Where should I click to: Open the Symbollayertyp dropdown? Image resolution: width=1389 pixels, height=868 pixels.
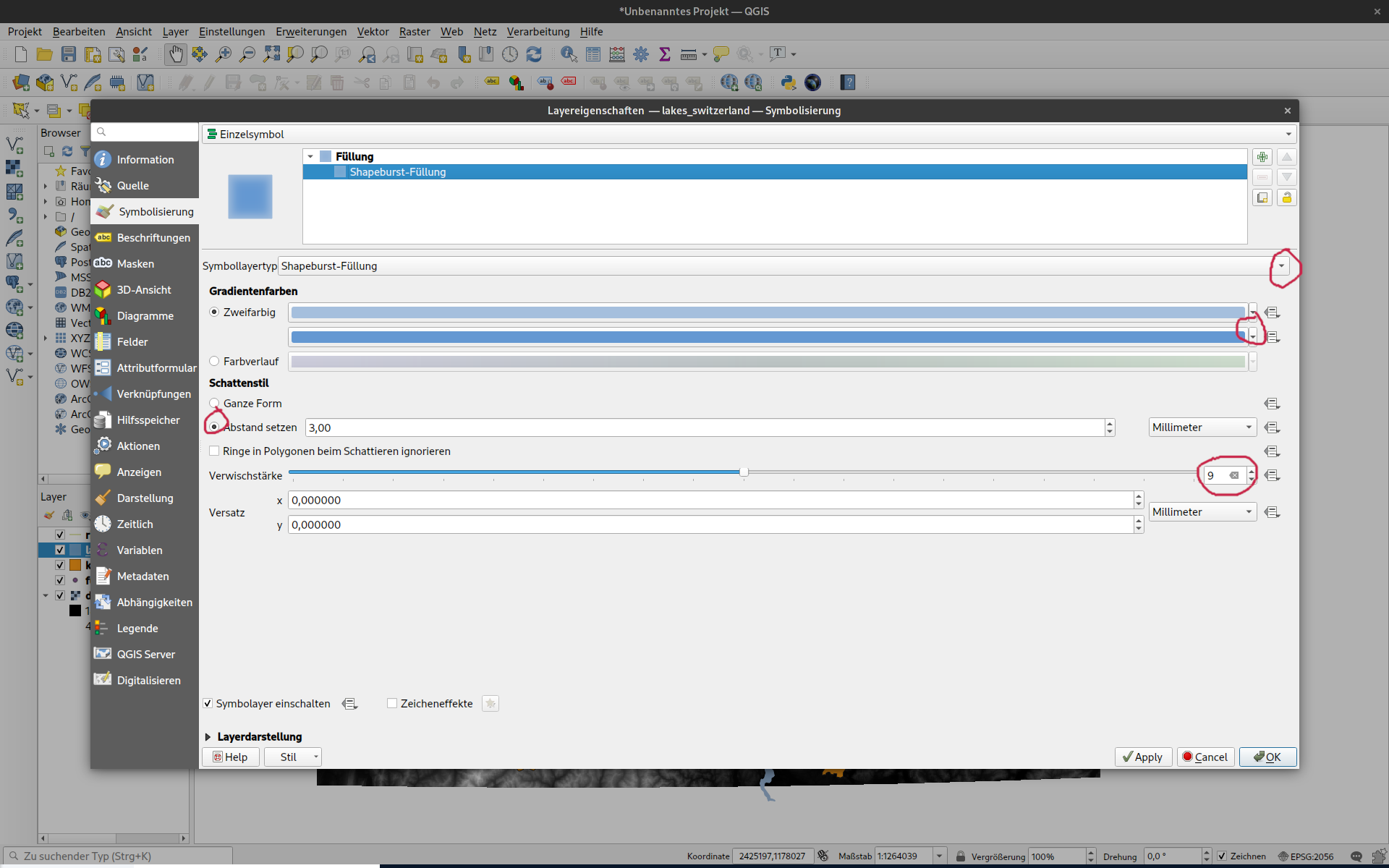pos(1280,265)
